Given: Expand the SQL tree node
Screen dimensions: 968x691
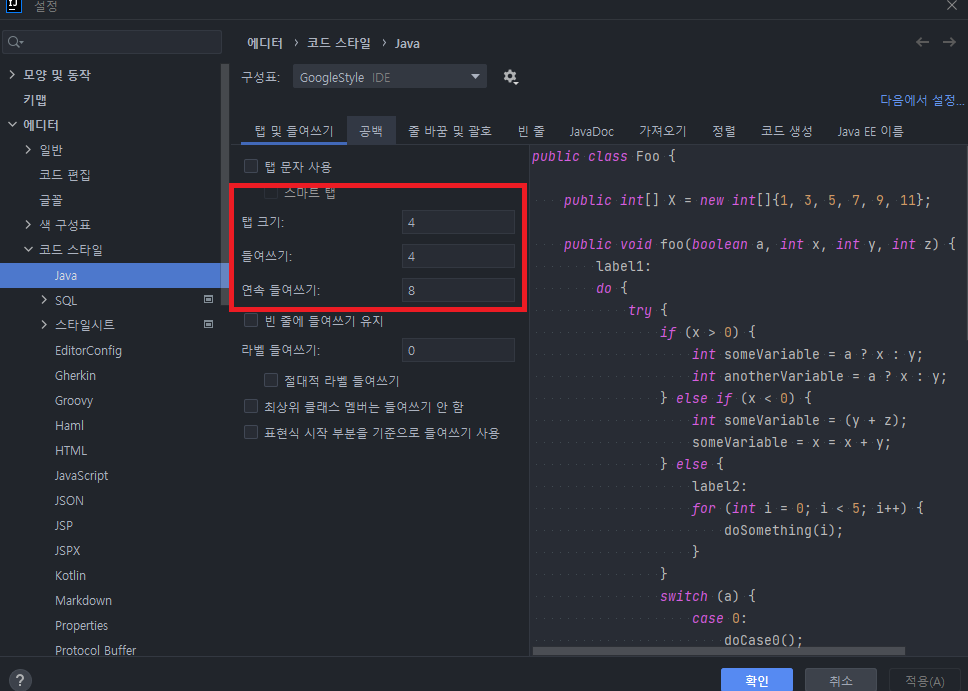Looking at the screenshot, I should pos(43,299).
